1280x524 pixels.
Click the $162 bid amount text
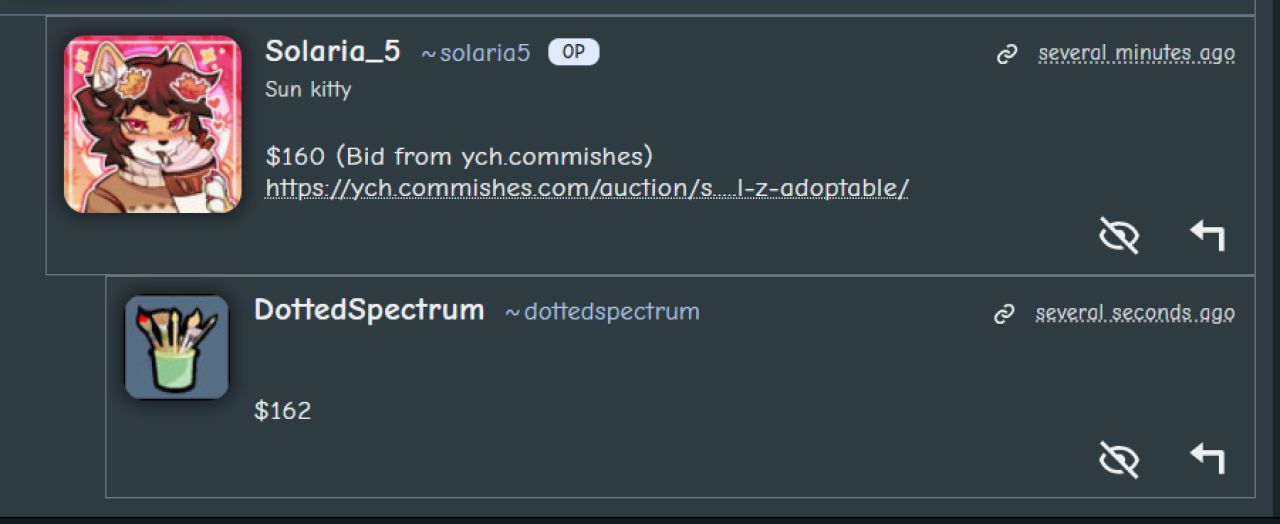click(x=283, y=411)
